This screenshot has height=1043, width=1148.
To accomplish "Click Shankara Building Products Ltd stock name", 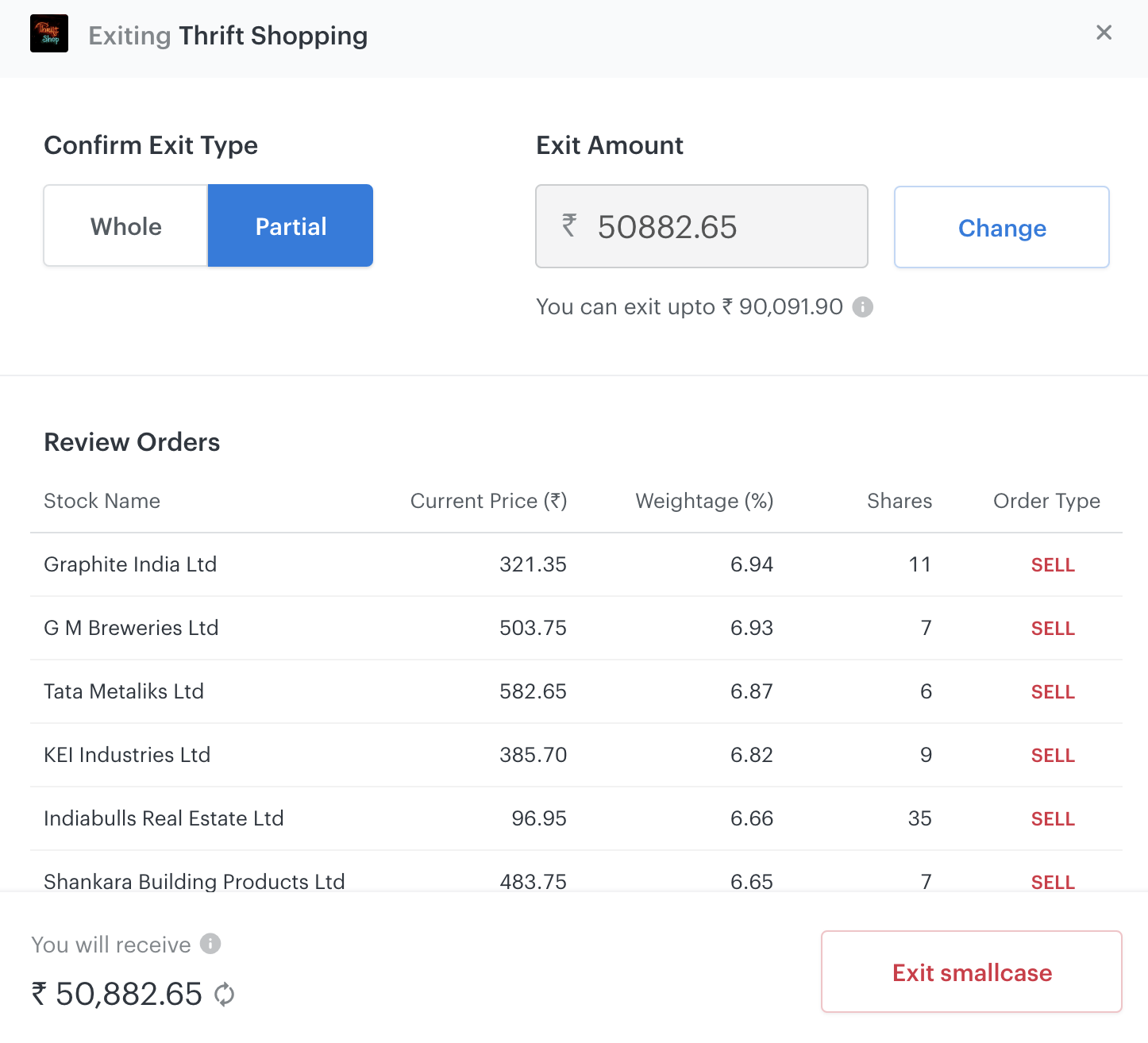I will [x=195, y=881].
